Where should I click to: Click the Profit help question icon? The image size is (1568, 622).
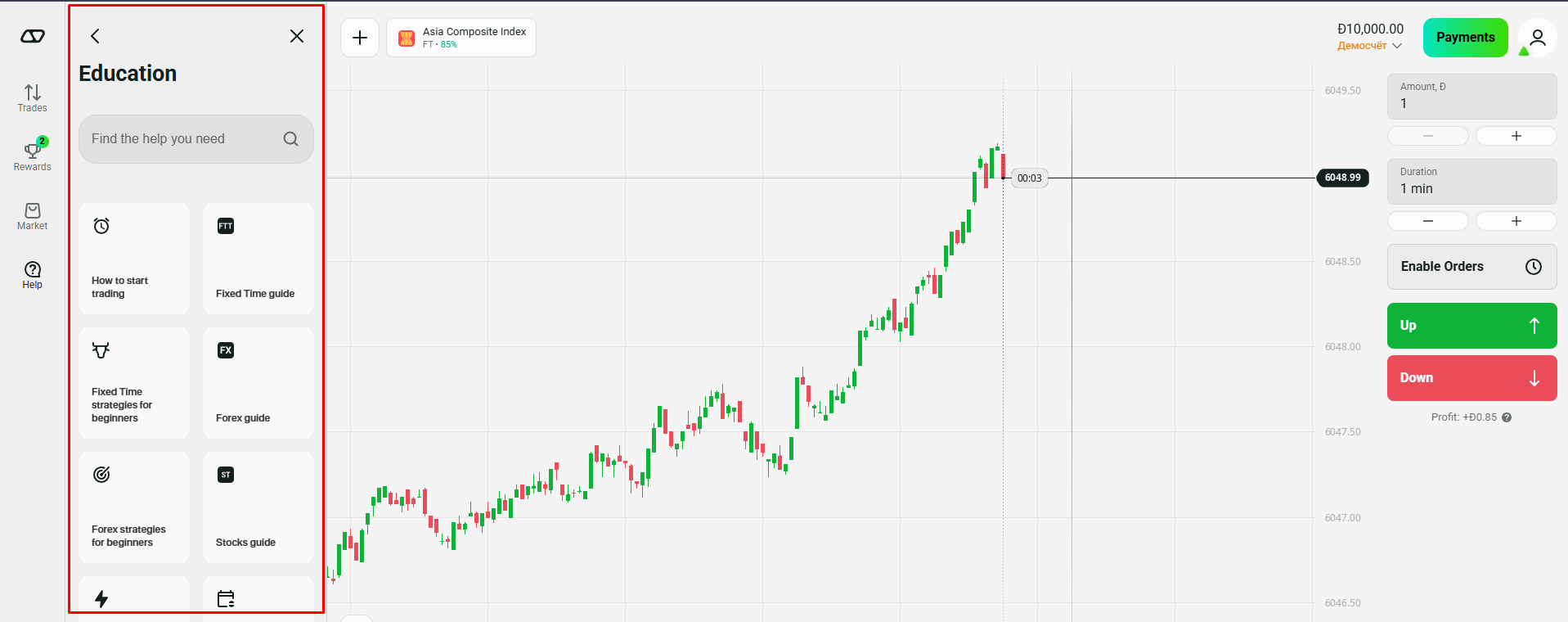click(1507, 417)
